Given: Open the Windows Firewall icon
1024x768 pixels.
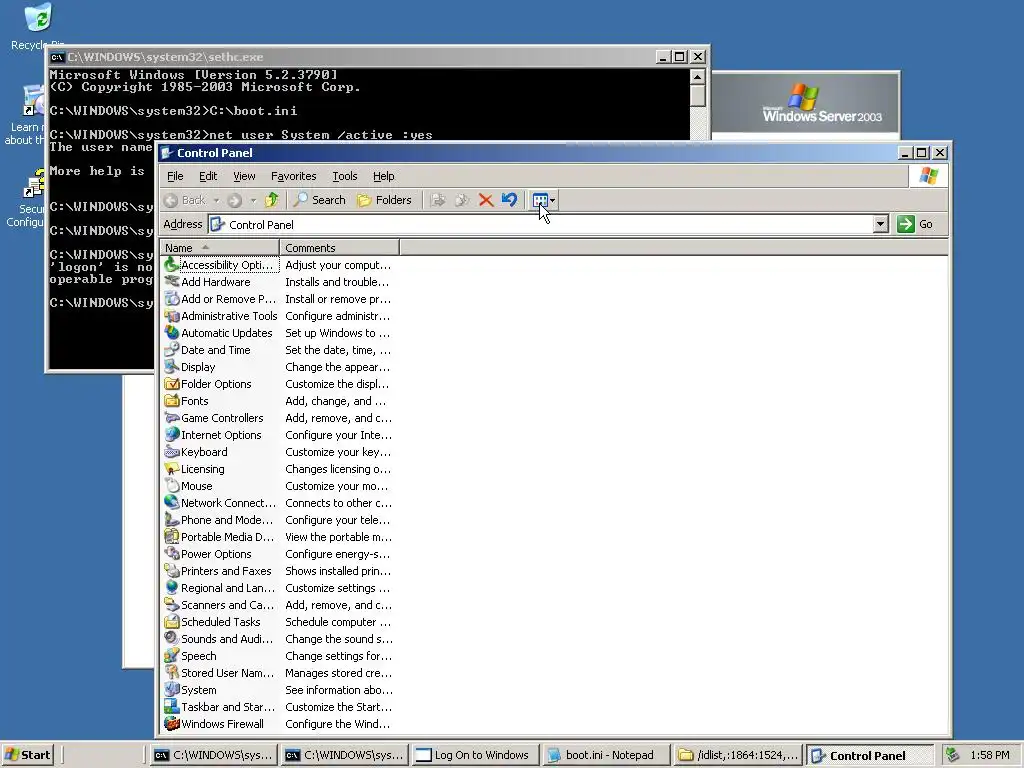Looking at the screenshot, I should tap(172, 723).
